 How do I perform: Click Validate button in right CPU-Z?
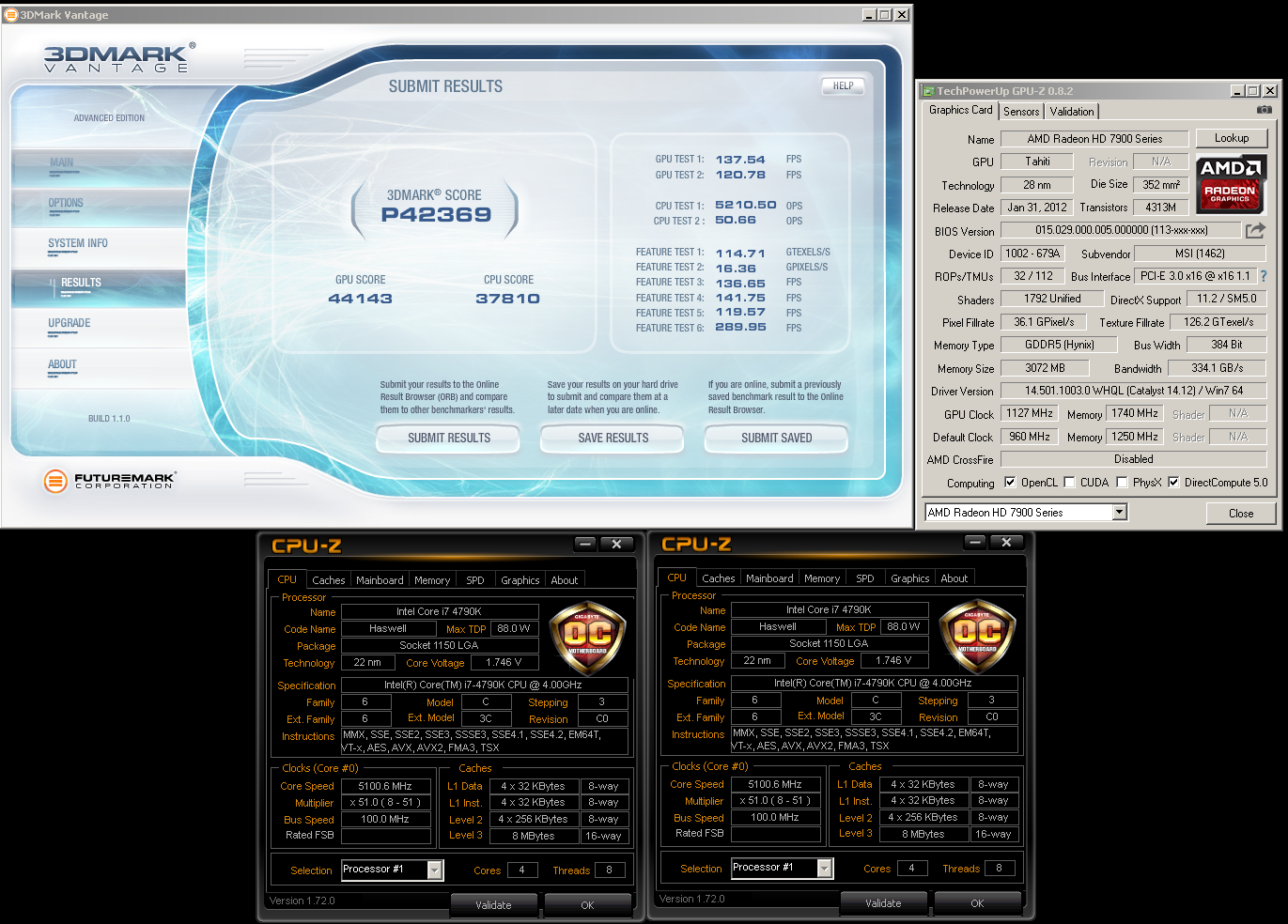click(x=883, y=903)
